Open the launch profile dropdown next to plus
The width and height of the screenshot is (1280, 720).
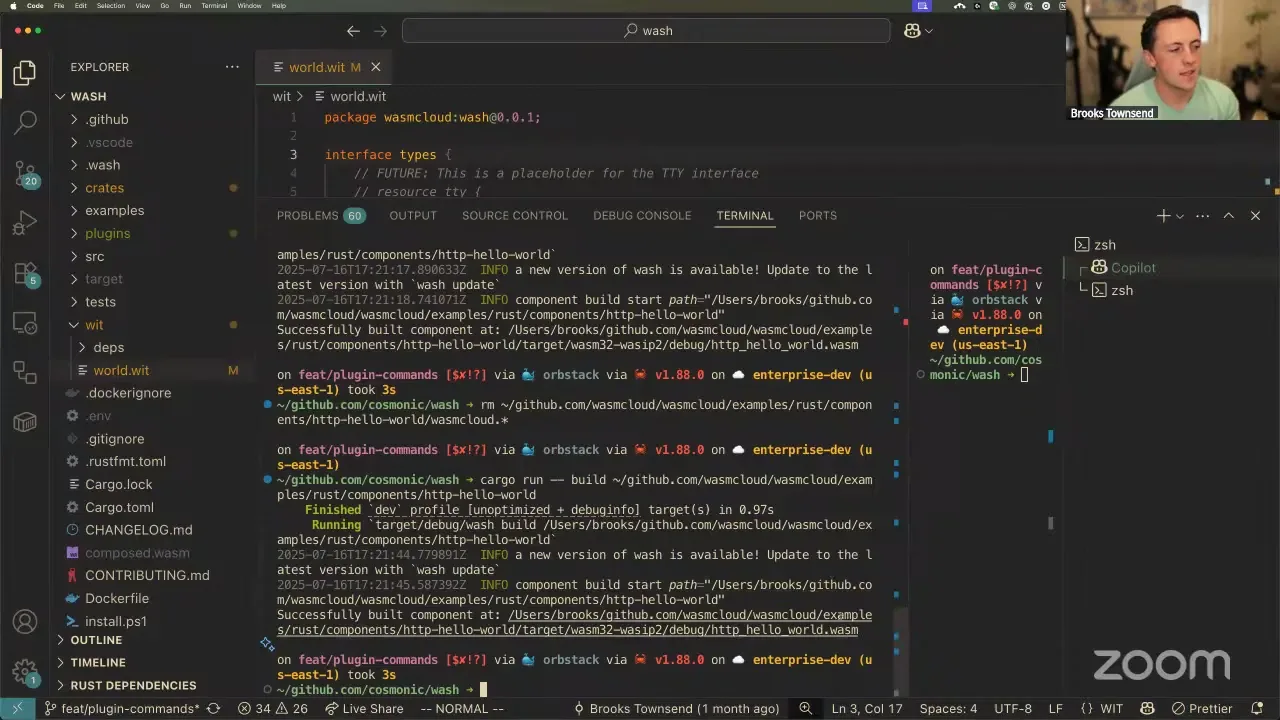[x=1180, y=216]
